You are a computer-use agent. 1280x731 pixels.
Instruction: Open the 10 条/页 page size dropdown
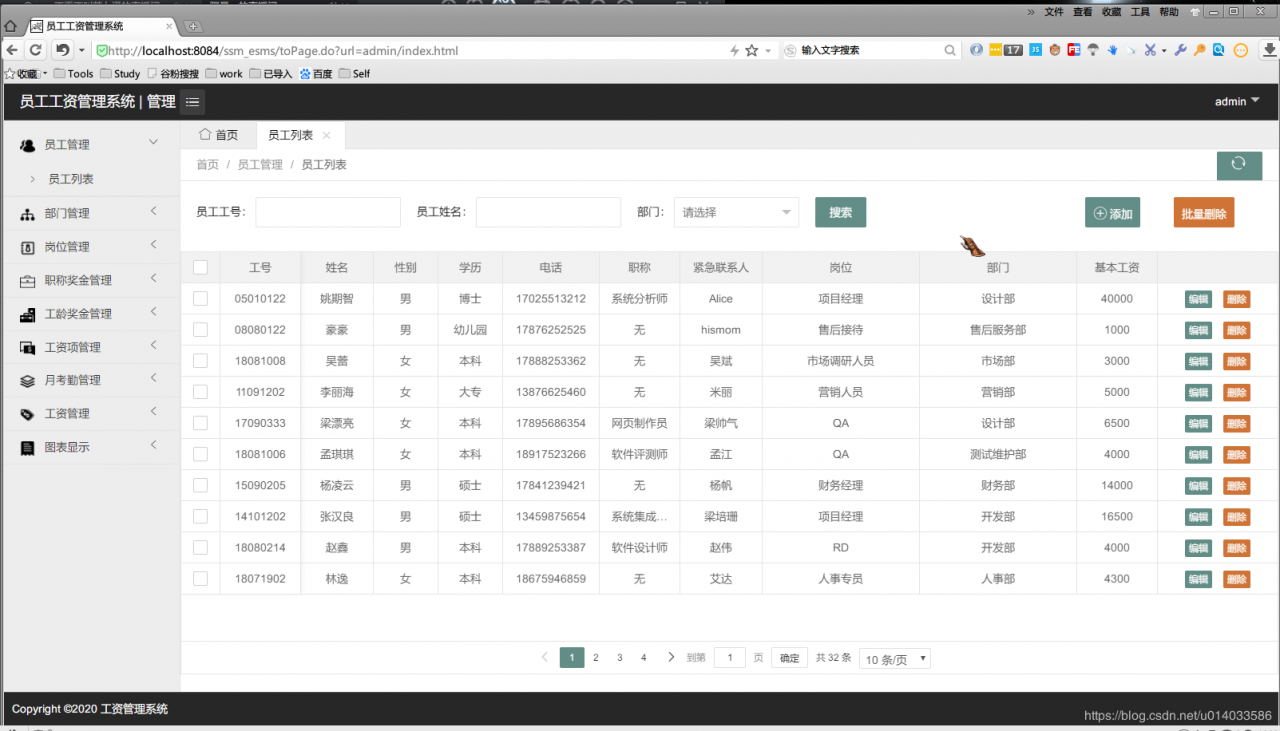pyautogui.click(x=895, y=659)
